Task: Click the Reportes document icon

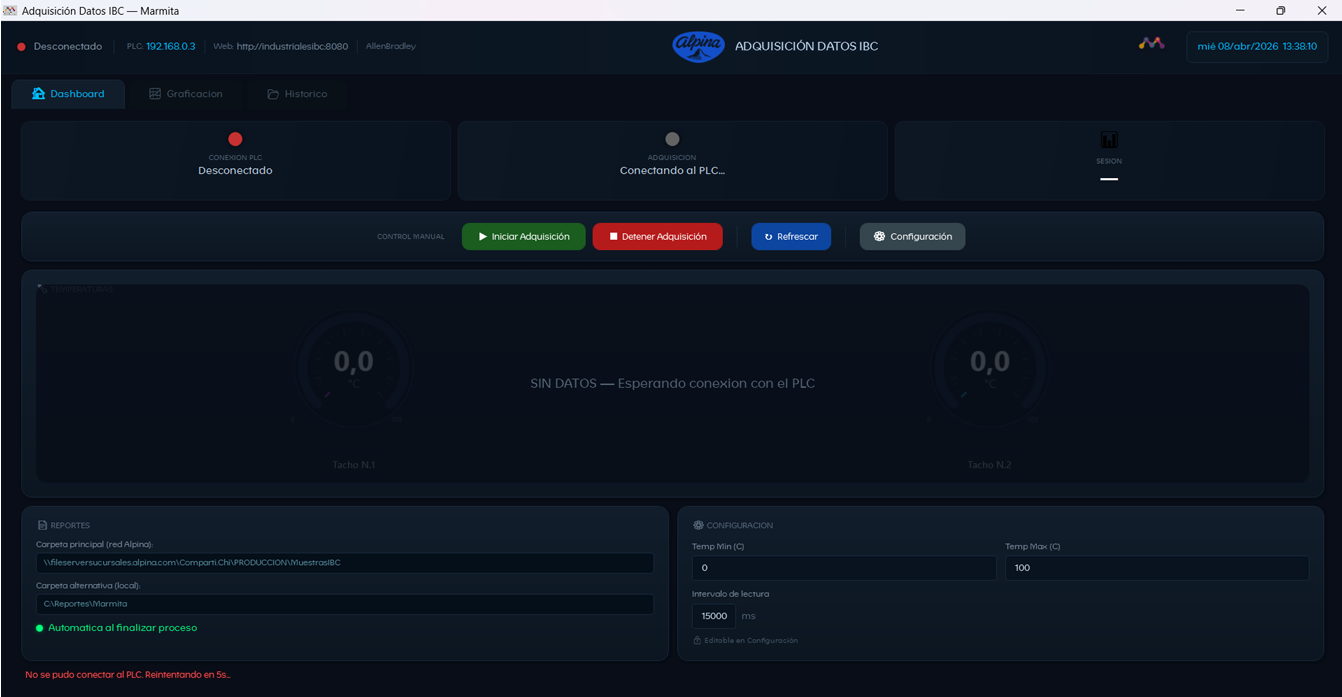Action: point(42,525)
